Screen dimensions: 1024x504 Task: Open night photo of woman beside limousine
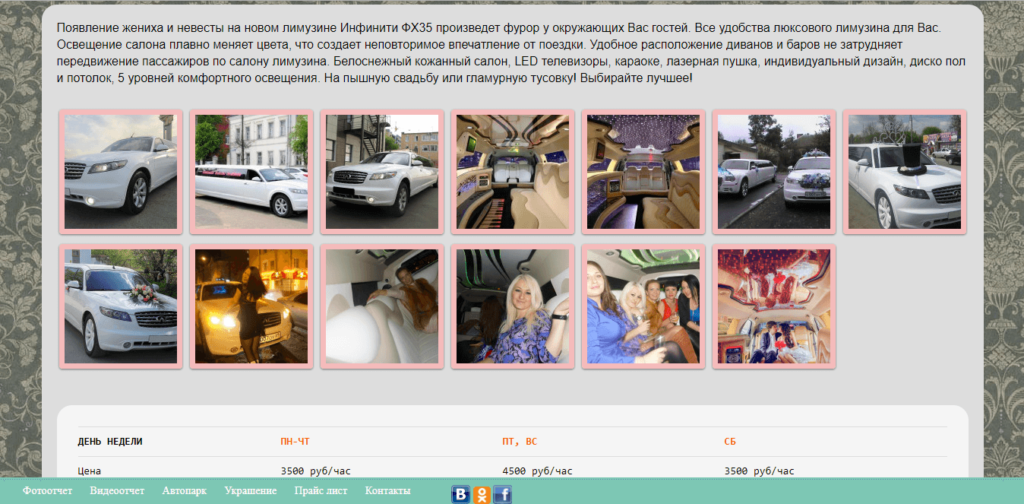251,306
